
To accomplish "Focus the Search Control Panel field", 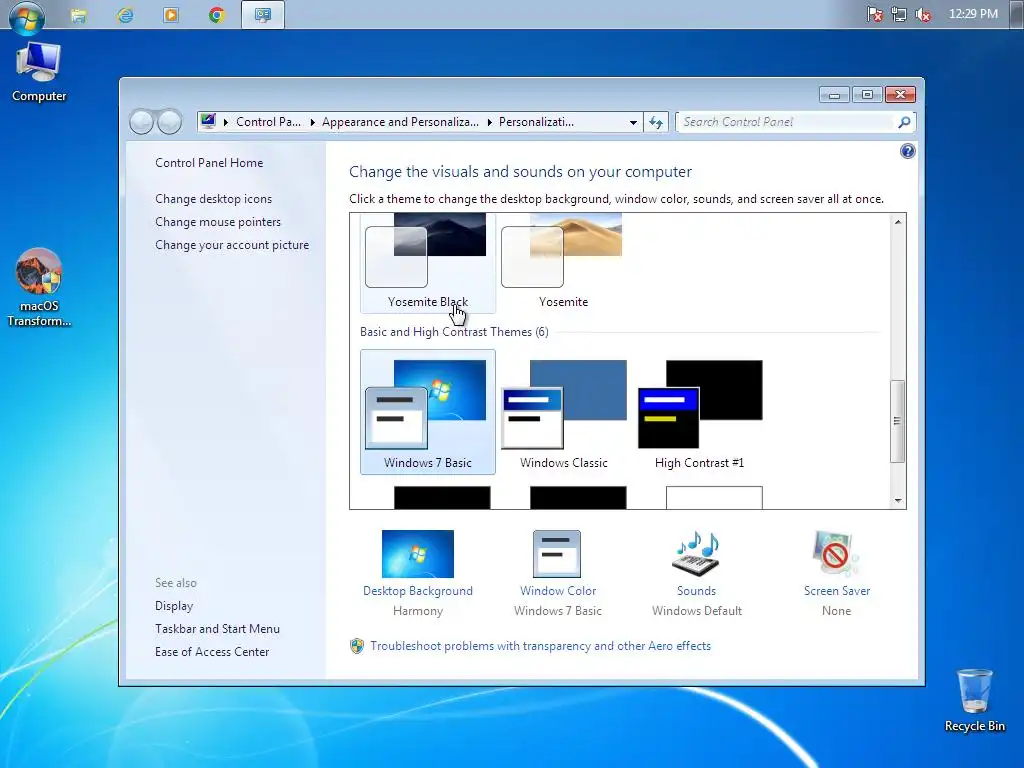I will [787, 122].
